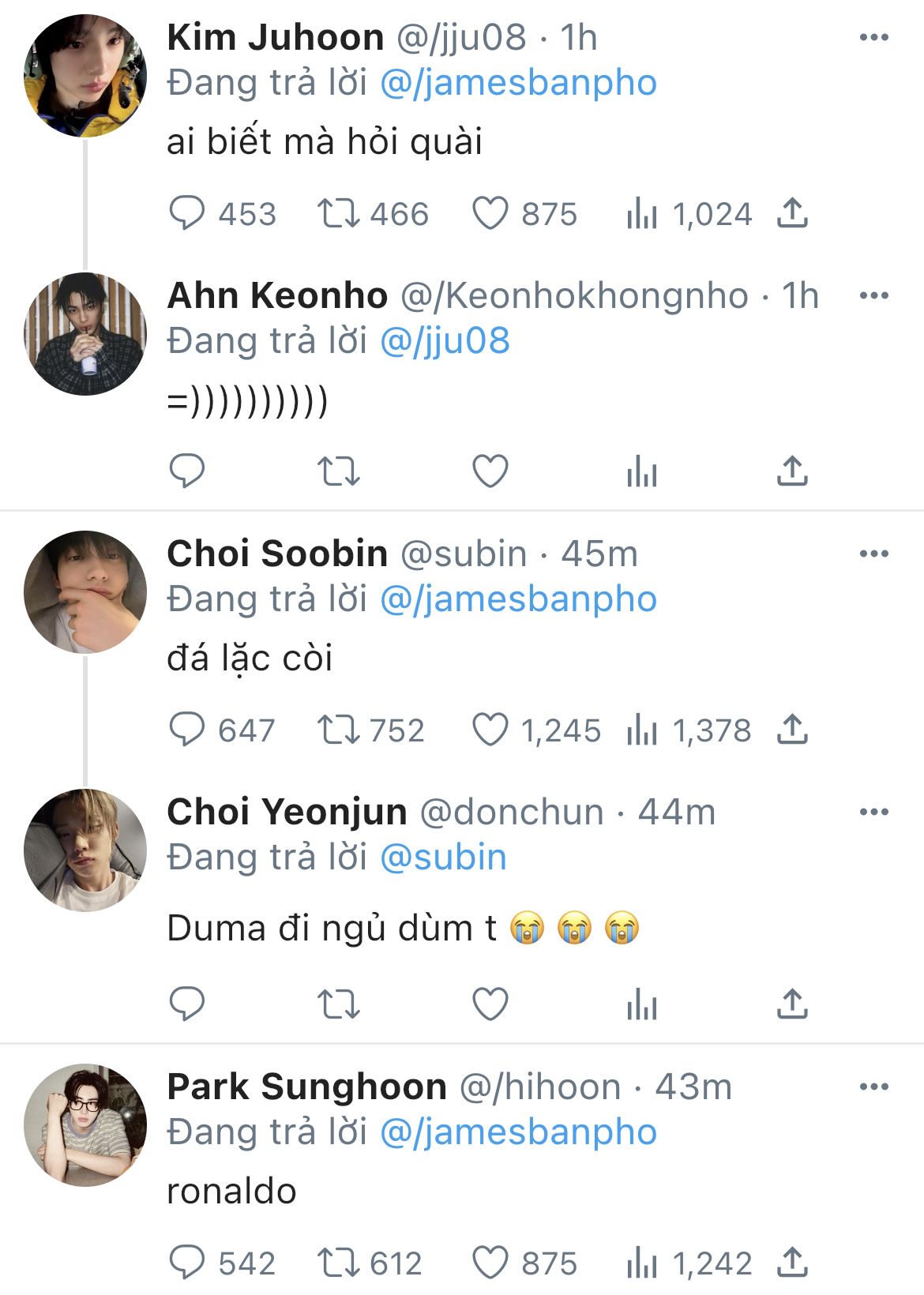View analytics on Choi Soobin's tweet
This screenshot has width=924, height=1295.
(641, 730)
